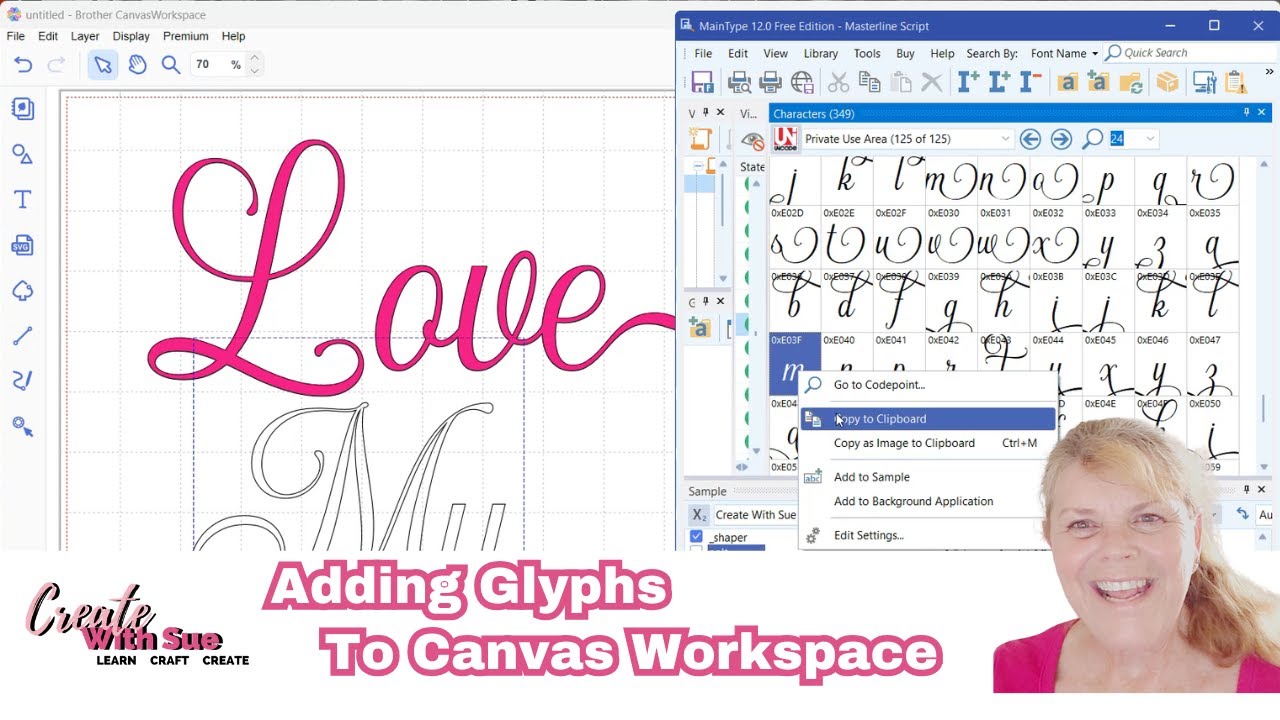Click the Uninstall font (I minus) icon
Screen dimensions: 1280x720
[x=1030, y=82]
